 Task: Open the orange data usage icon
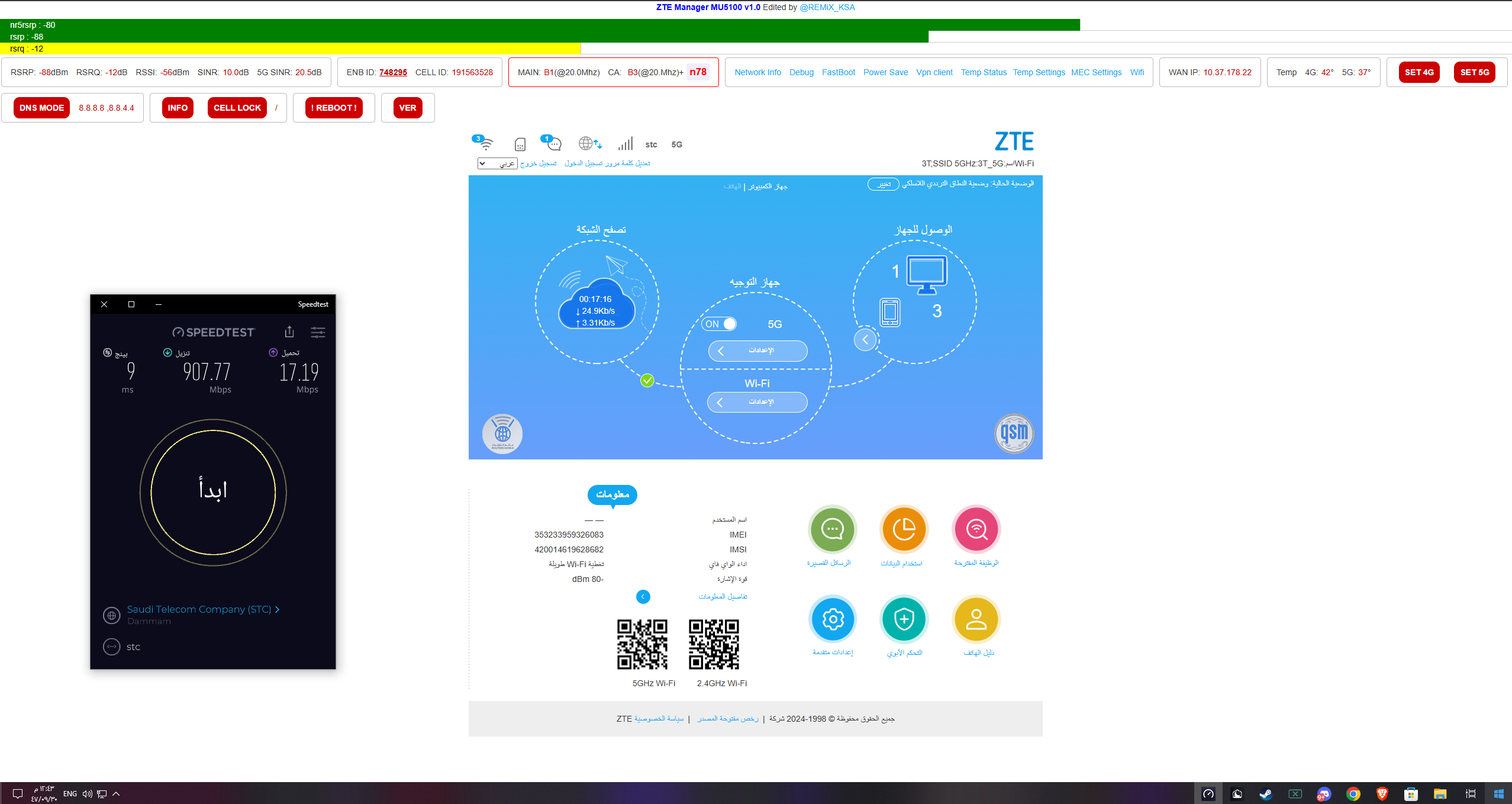(904, 529)
